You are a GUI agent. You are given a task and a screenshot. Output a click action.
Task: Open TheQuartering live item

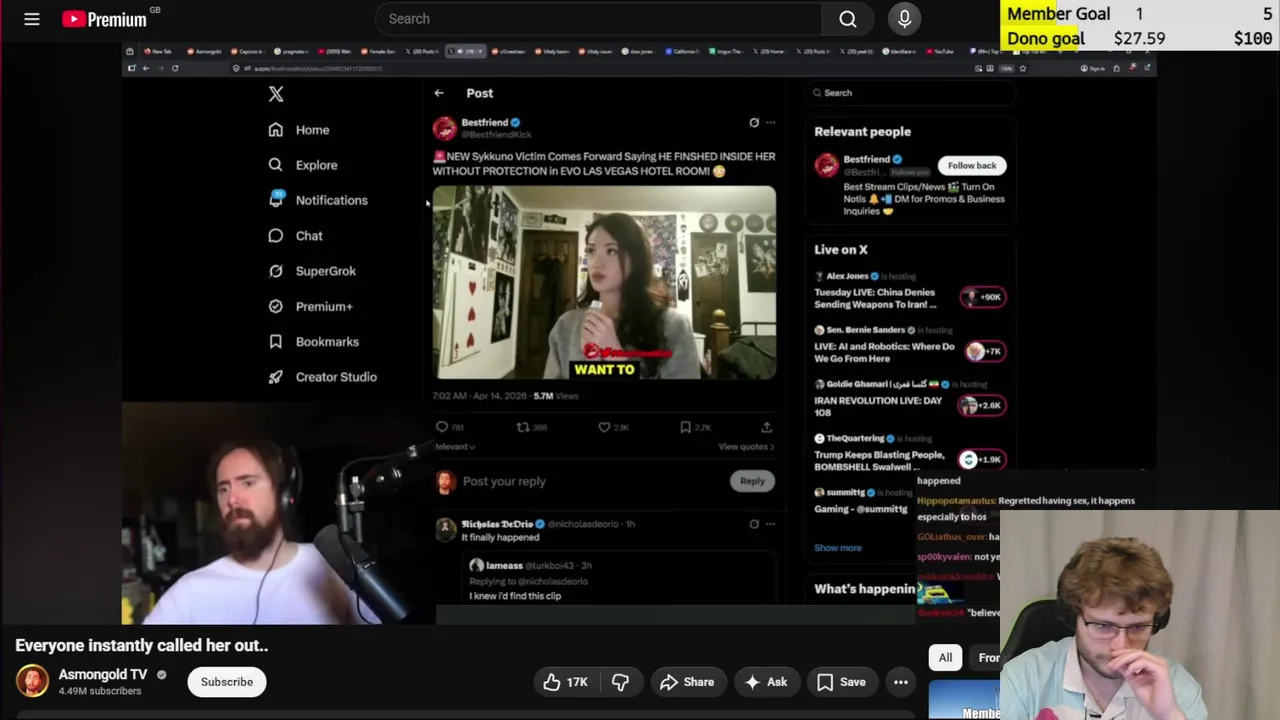coord(908,452)
